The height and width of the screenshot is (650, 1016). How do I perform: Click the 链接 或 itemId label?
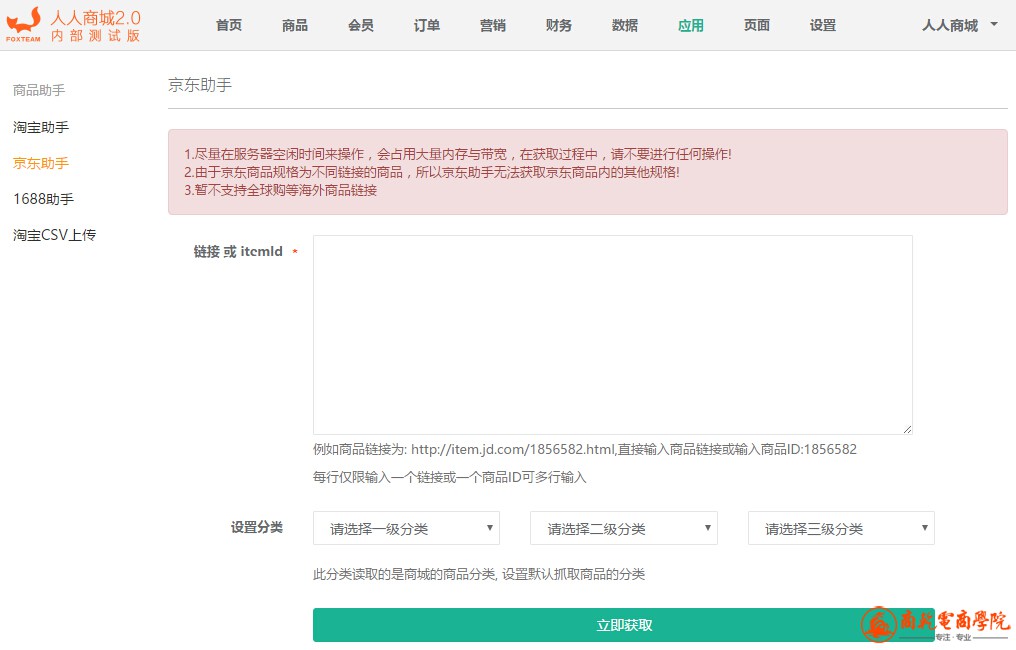[x=238, y=251]
